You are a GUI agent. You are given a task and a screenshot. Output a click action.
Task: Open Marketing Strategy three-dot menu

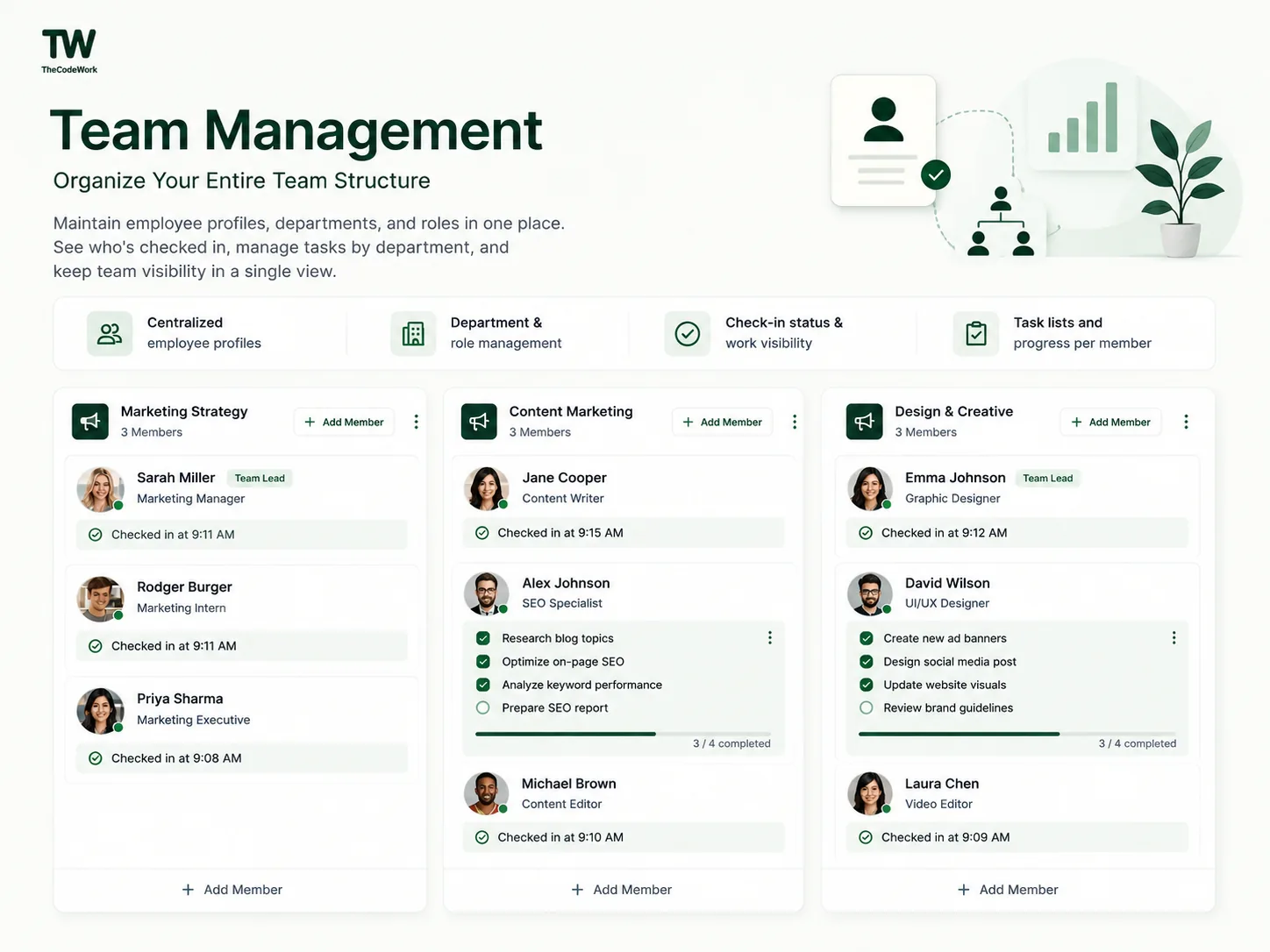(x=416, y=422)
